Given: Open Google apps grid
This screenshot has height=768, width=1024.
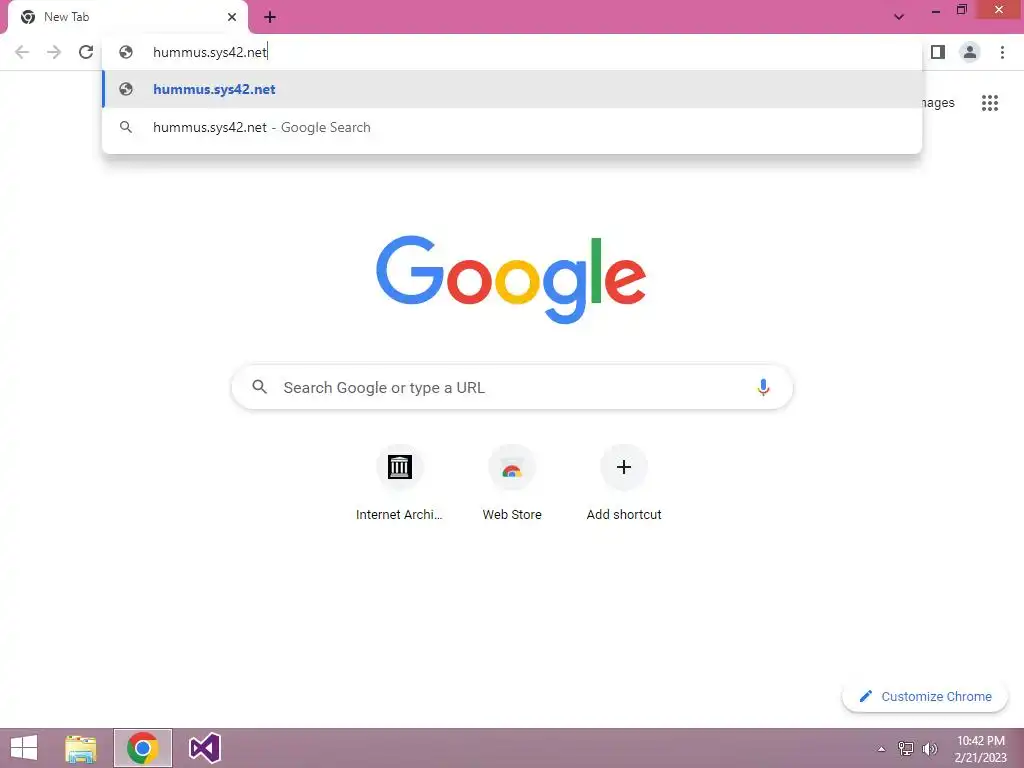Looking at the screenshot, I should (x=990, y=103).
